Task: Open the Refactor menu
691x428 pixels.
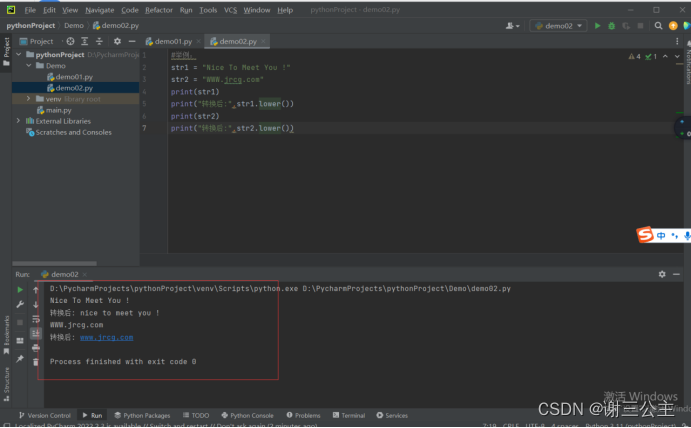Action: [159, 10]
